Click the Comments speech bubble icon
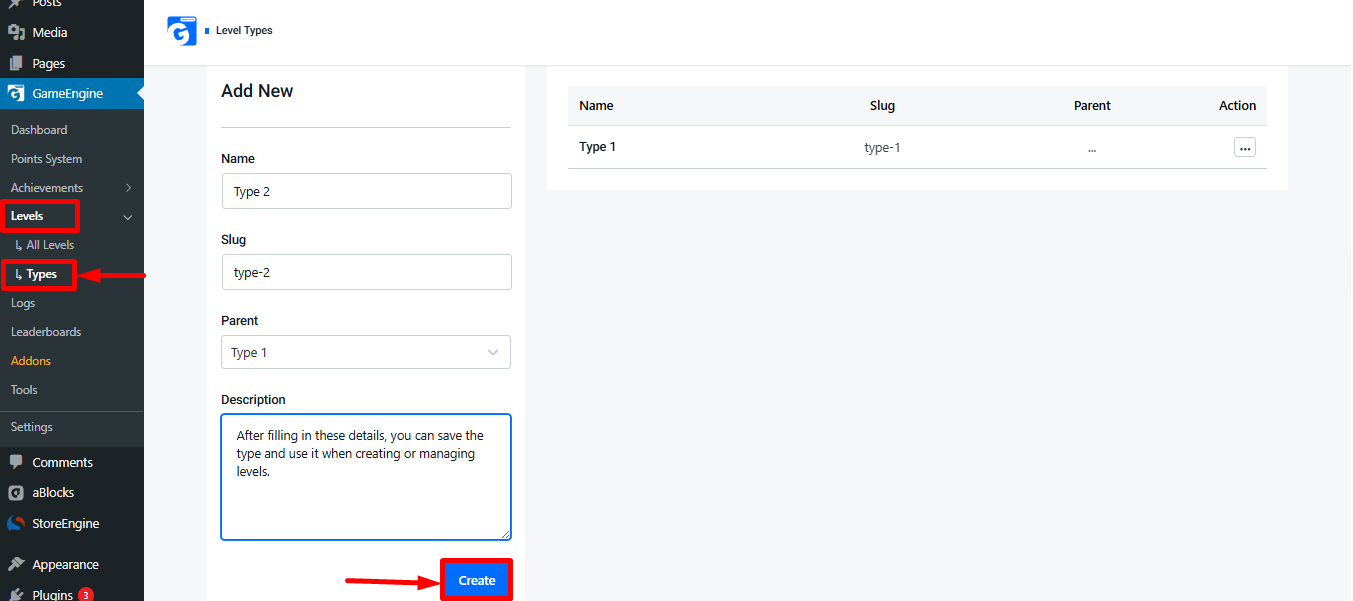Image resolution: width=1353 pixels, height=601 pixels. [16, 462]
